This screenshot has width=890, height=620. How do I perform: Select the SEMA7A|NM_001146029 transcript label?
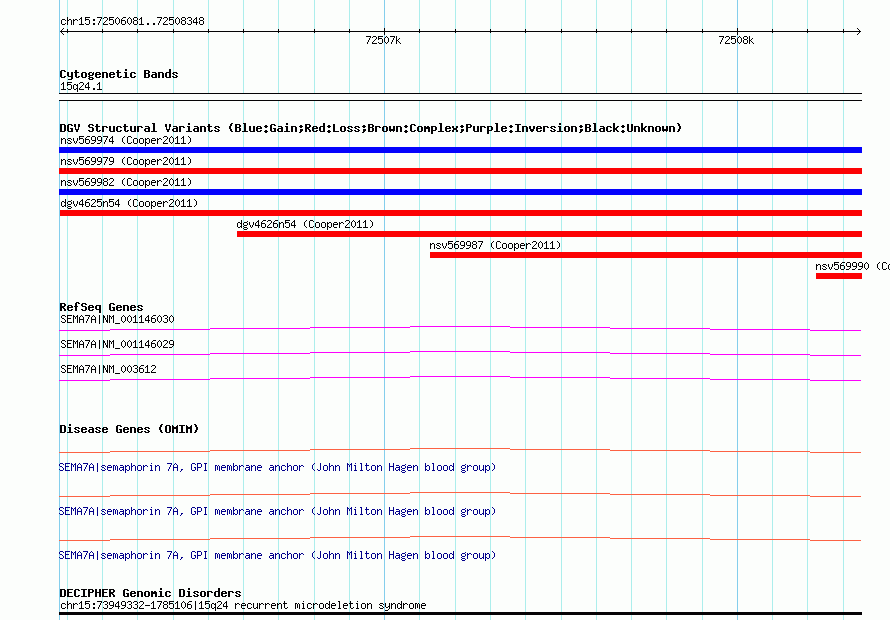click(x=117, y=345)
